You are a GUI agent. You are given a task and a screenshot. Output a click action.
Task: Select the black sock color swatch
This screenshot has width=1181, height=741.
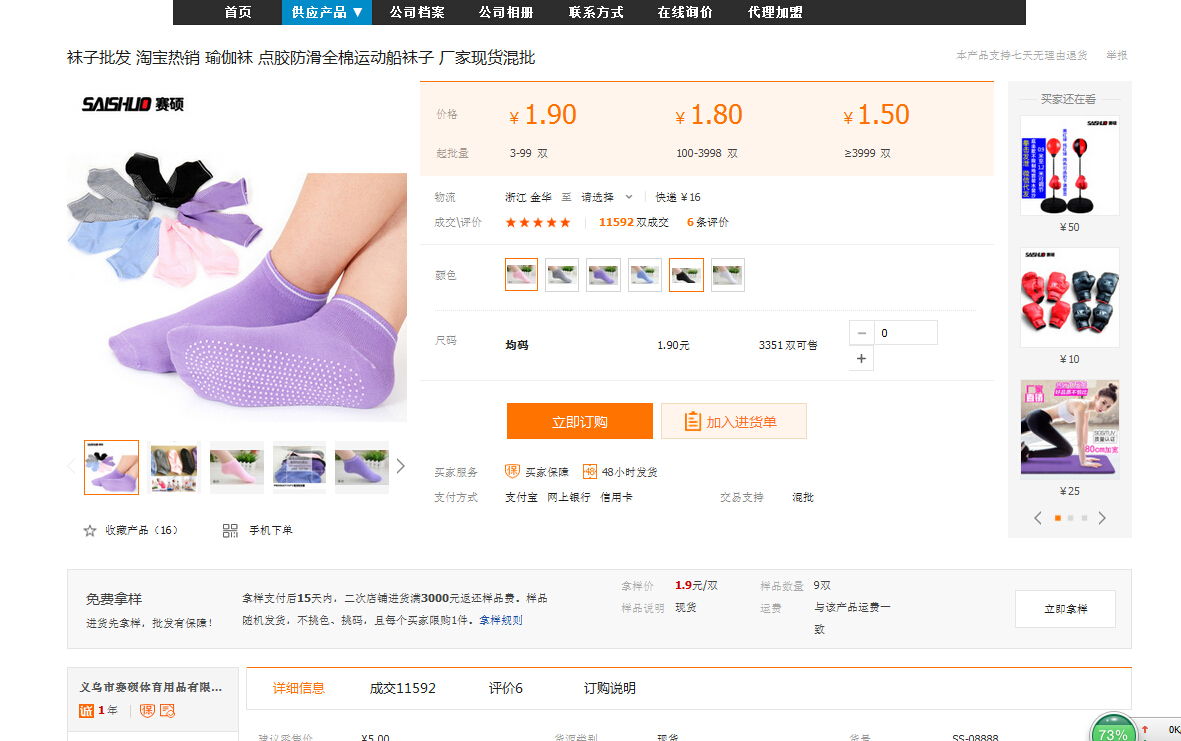[x=686, y=275]
